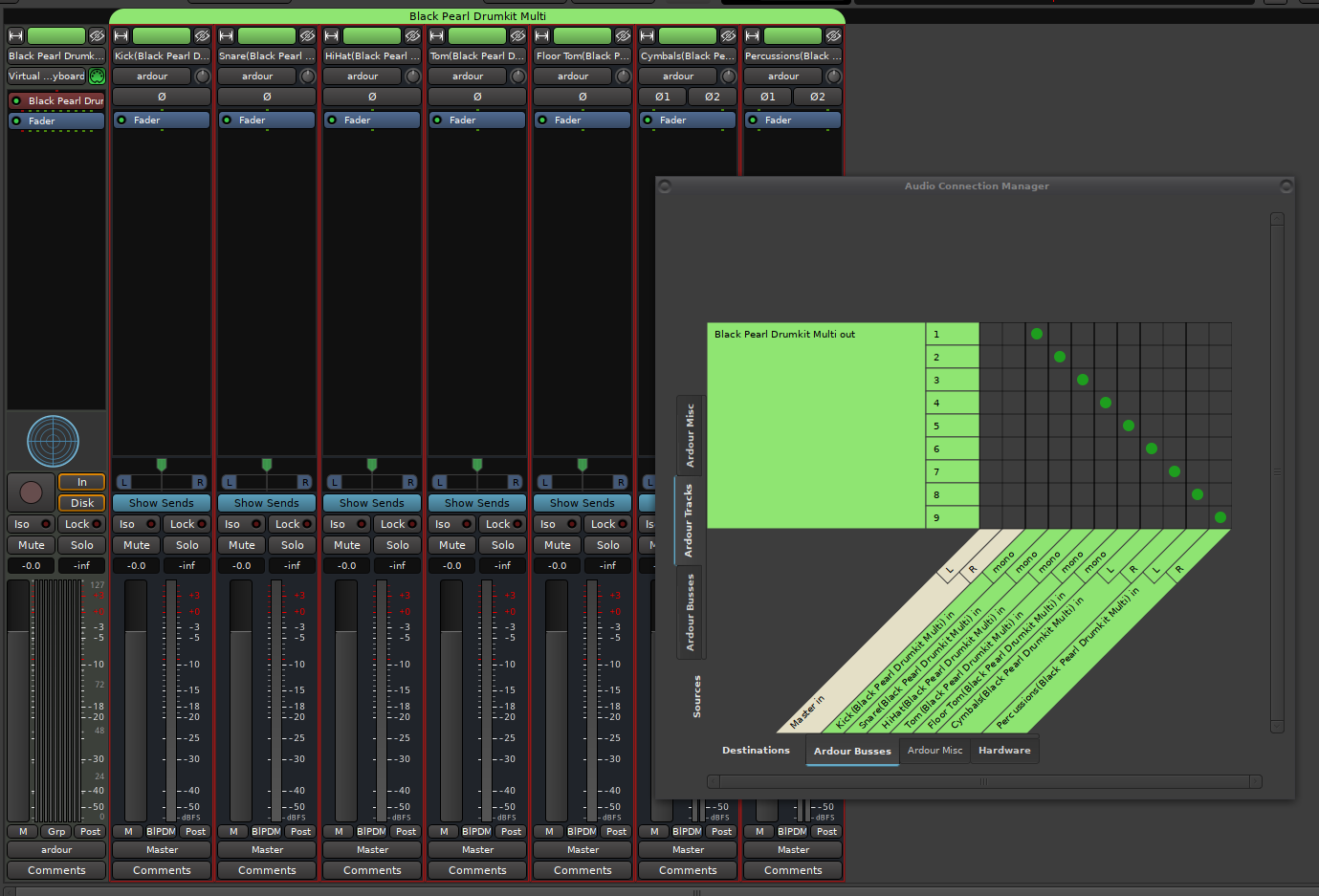Open the ardour output selector on the MIDI strip
This screenshot has width=1319, height=896.
point(56,849)
